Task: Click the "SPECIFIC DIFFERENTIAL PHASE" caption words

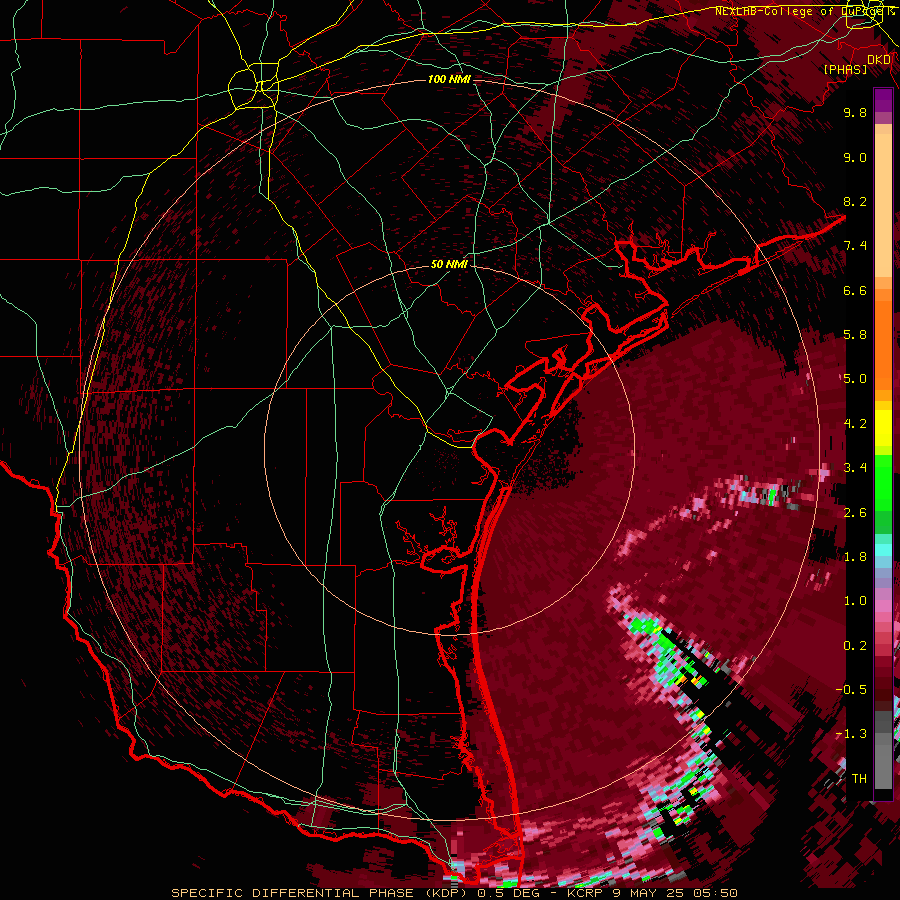Action: click(292, 893)
